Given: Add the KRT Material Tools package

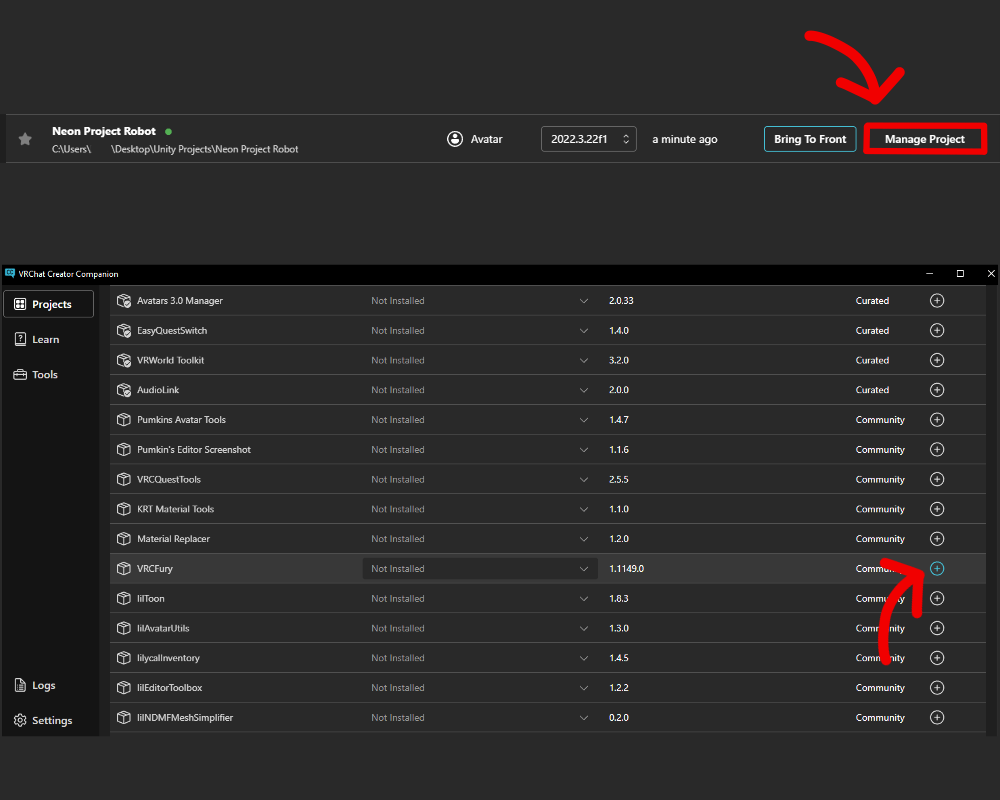Looking at the screenshot, I should pyautogui.click(x=937, y=509).
